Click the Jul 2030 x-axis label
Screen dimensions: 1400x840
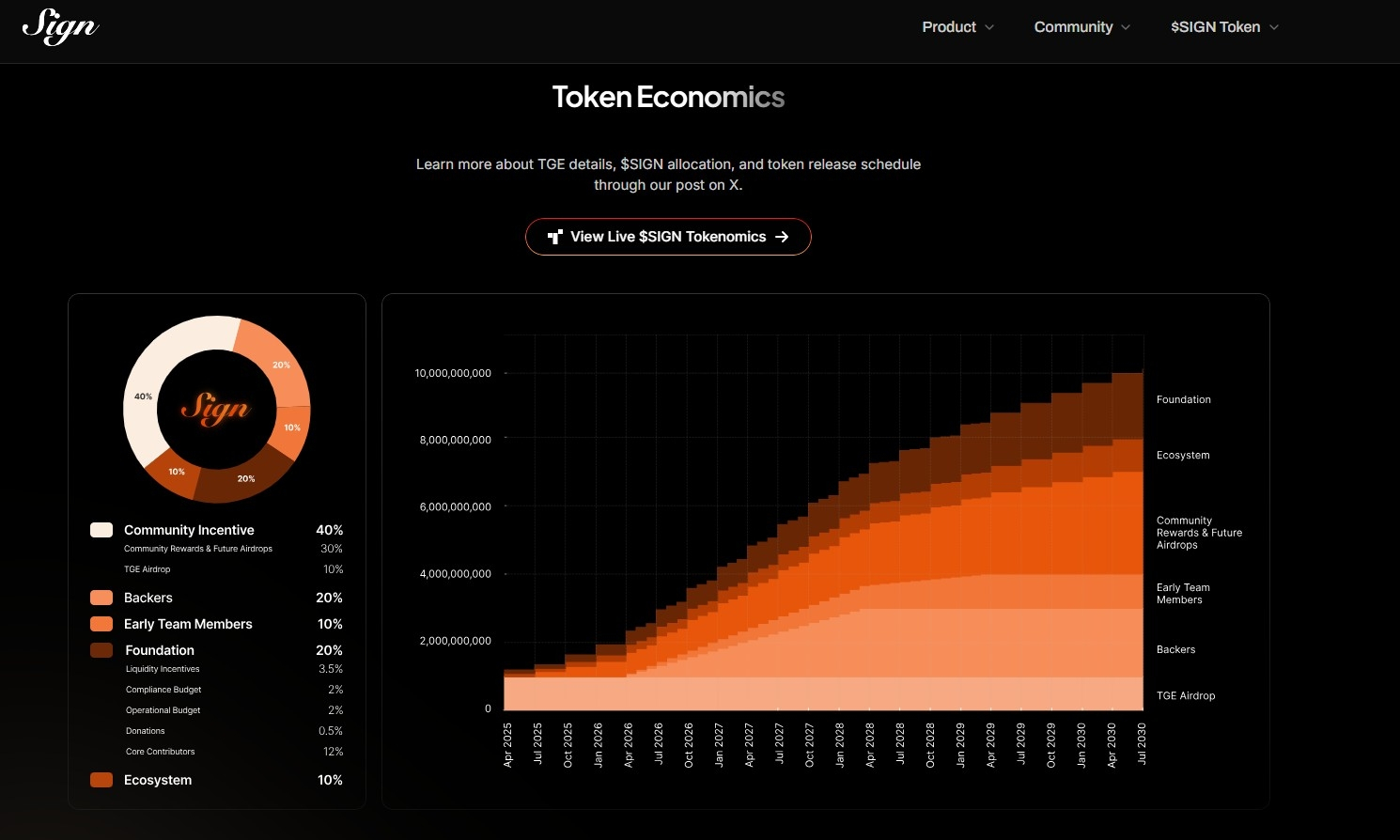click(1142, 743)
